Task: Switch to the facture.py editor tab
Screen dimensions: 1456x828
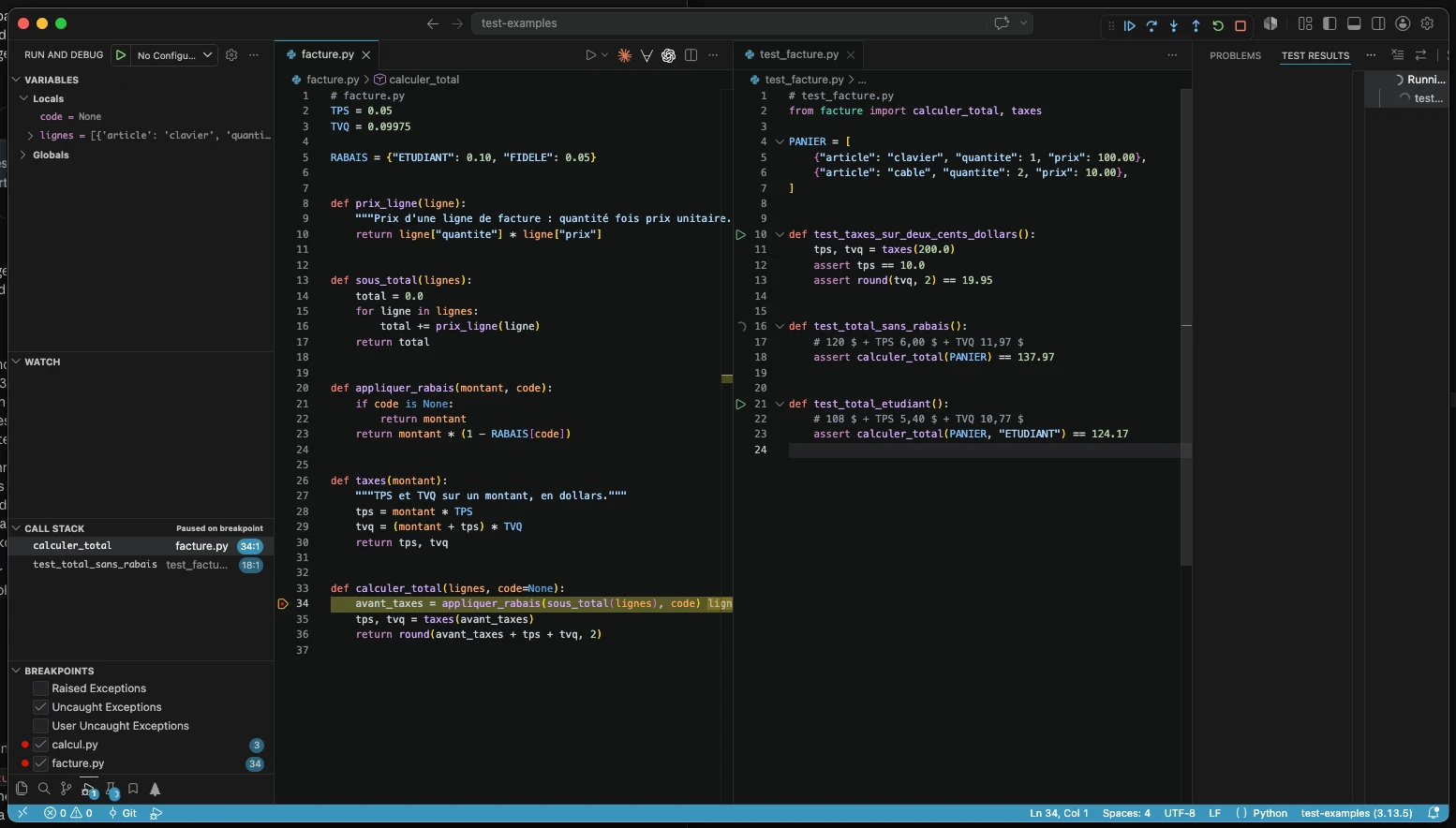Action: click(327, 54)
